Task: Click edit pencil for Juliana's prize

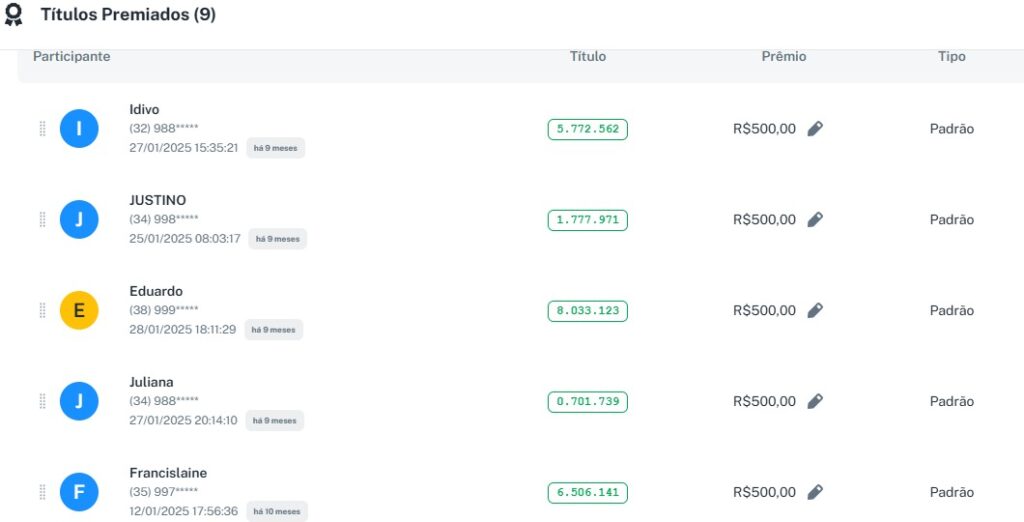Action: 815,402
